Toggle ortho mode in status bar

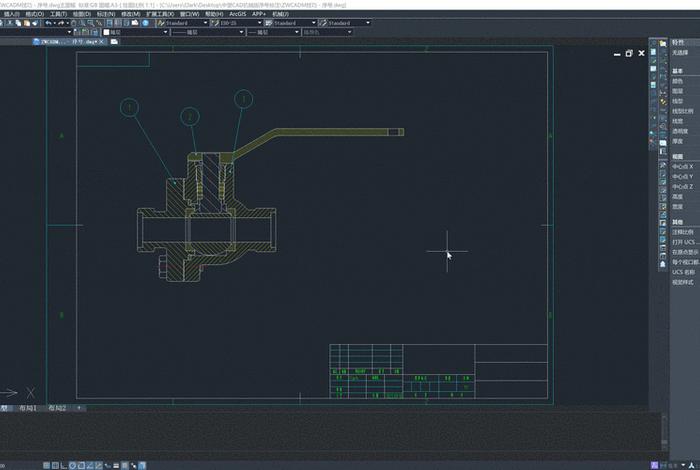tap(63, 466)
